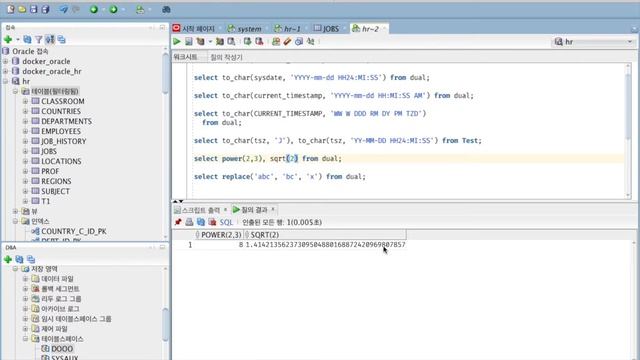Click the replace('abc','bc','x') query line
The image size is (640, 360).
(x=280, y=177)
